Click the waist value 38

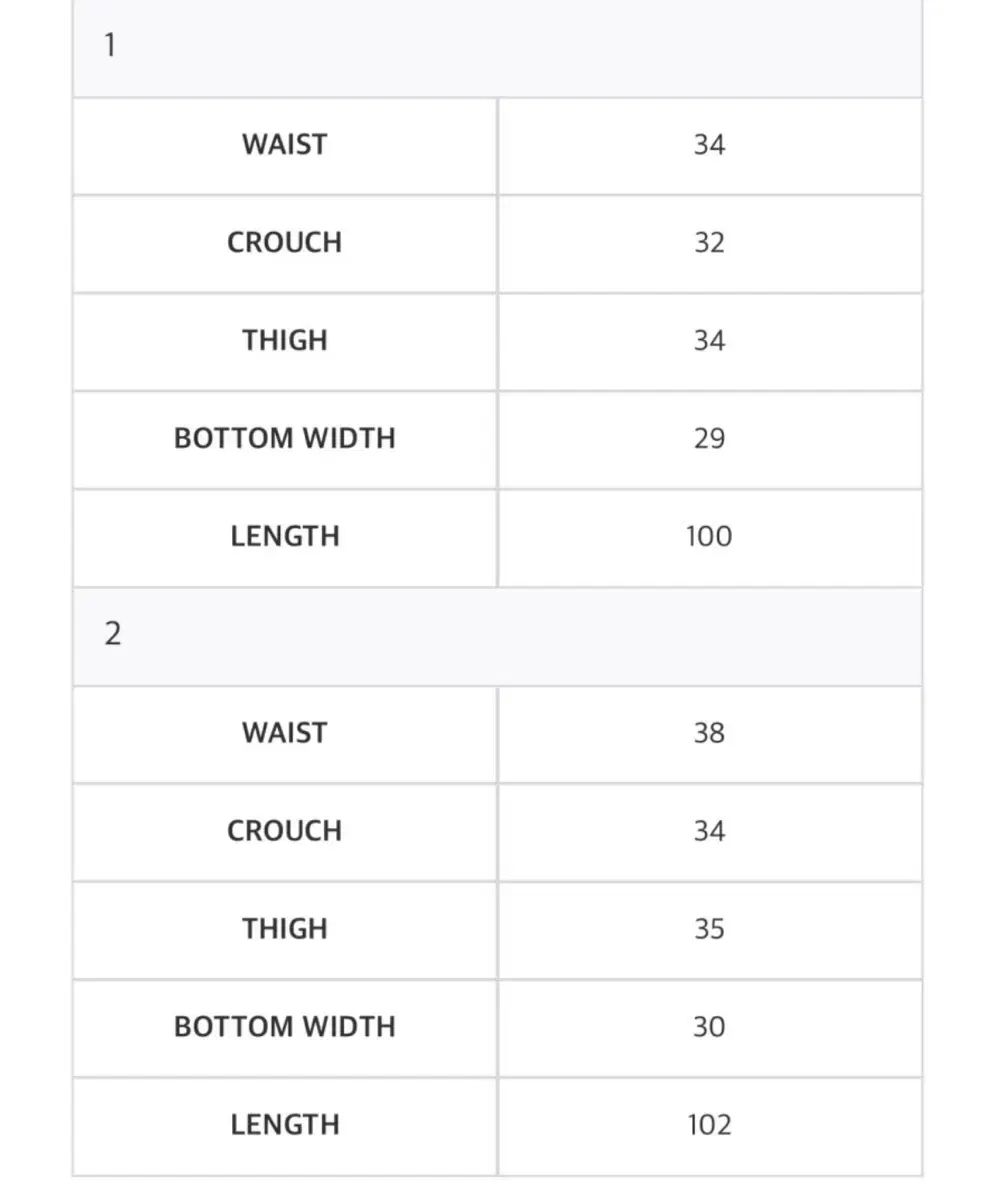coord(709,732)
